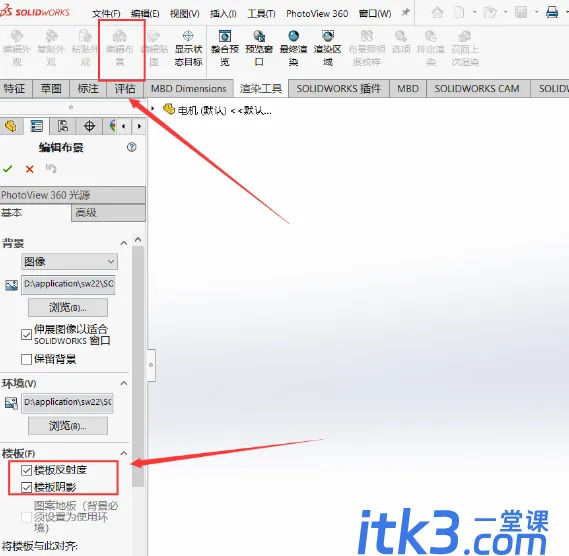Open the background type dropdown showing 图像
The image size is (569, 556).
click(69, 261)
